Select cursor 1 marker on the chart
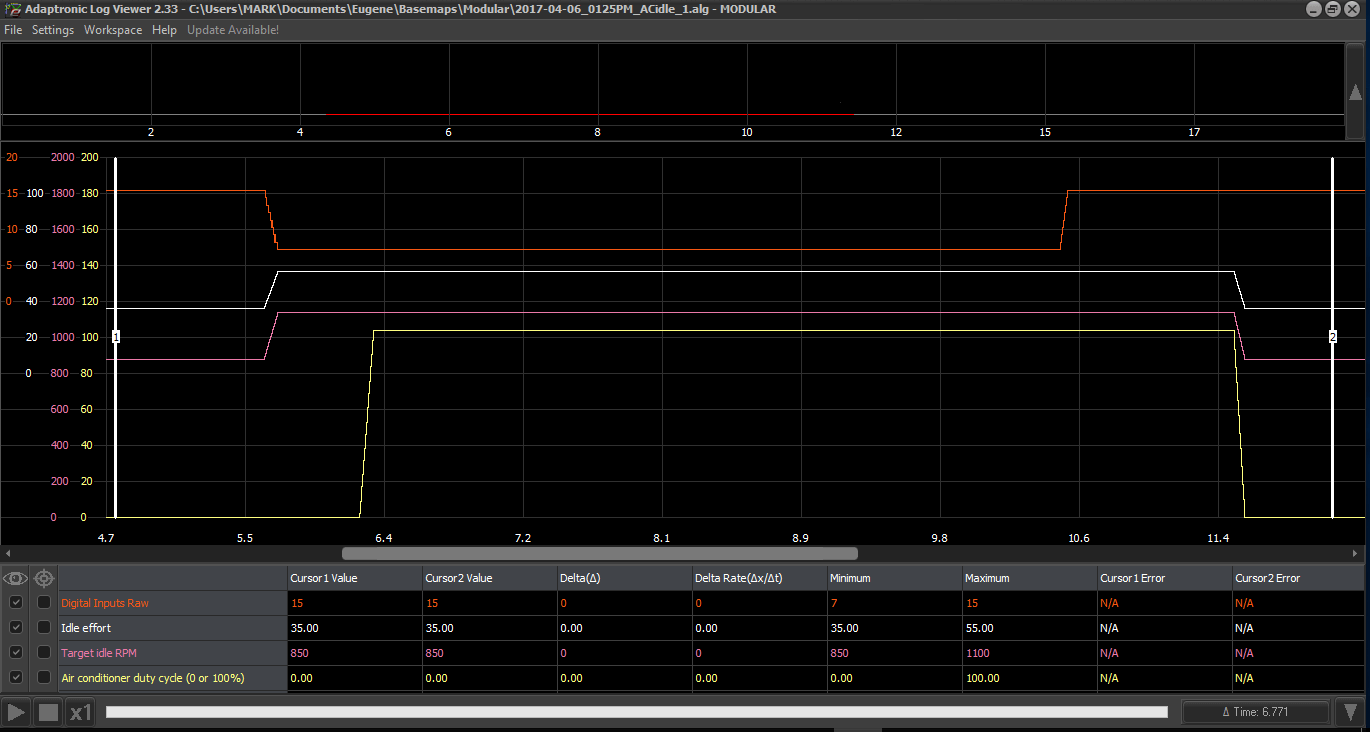This screenshot has height=732, width=1370. point(116,337)
